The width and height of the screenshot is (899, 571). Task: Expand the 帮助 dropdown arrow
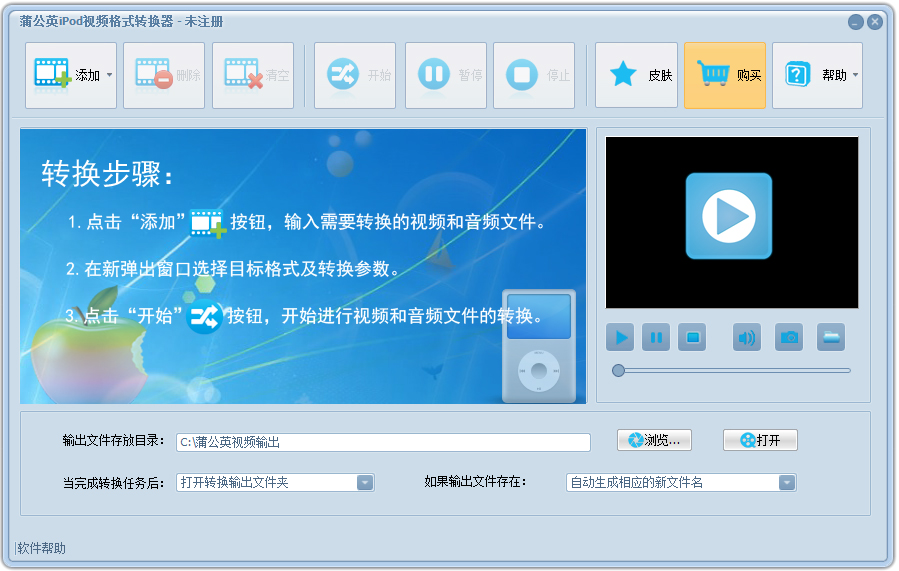point(855,75)
